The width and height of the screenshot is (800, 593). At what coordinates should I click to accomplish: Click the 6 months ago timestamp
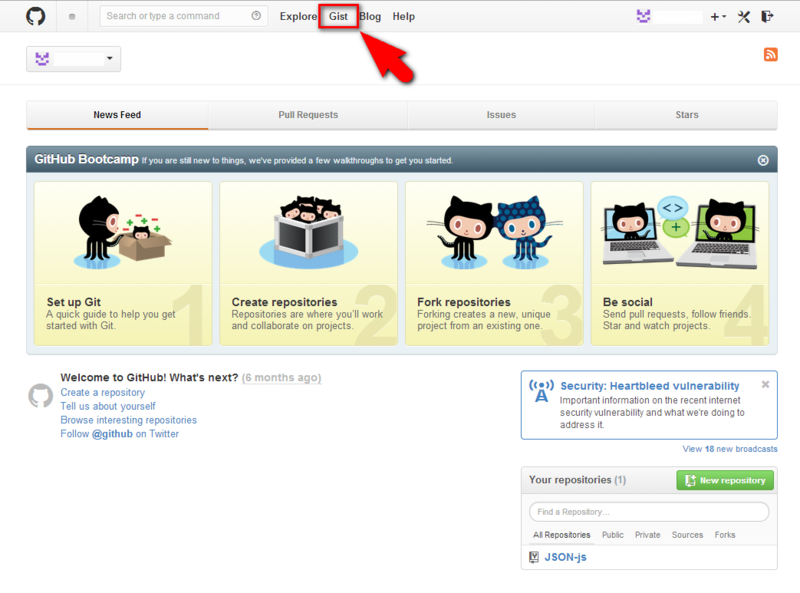[x=281, y=378]
